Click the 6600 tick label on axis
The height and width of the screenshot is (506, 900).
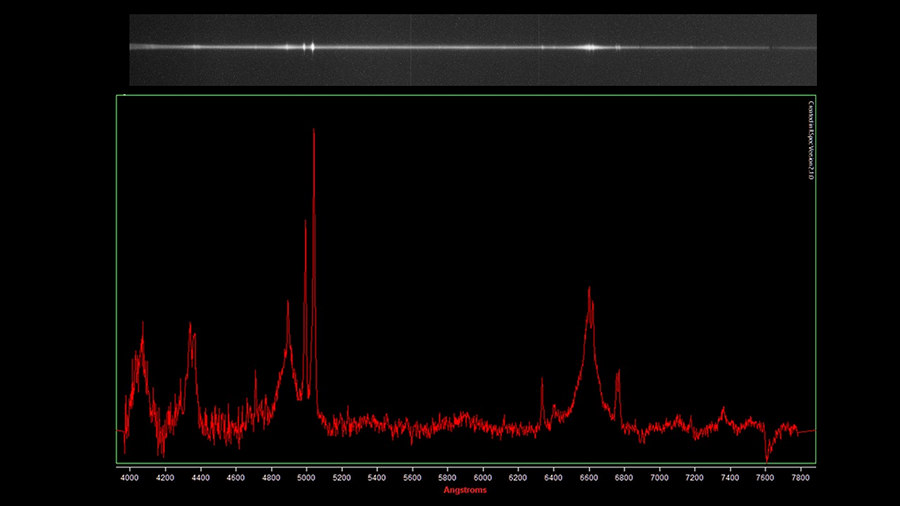(x=588, y=477)
